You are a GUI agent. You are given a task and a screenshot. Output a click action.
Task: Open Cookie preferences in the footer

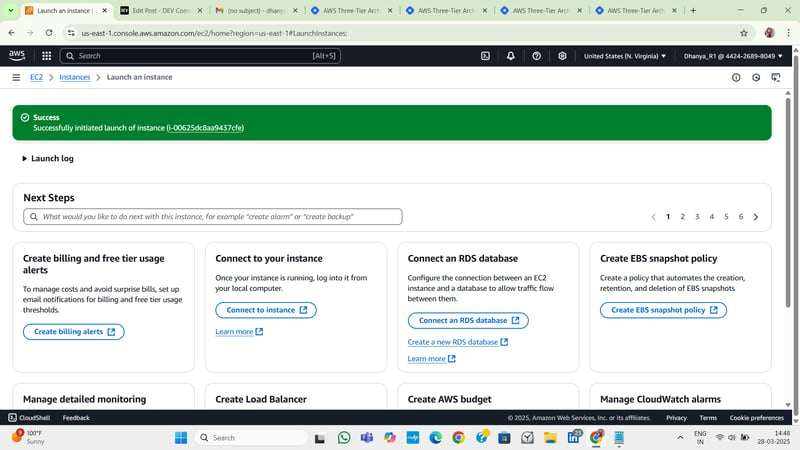(x=756, y=418)
